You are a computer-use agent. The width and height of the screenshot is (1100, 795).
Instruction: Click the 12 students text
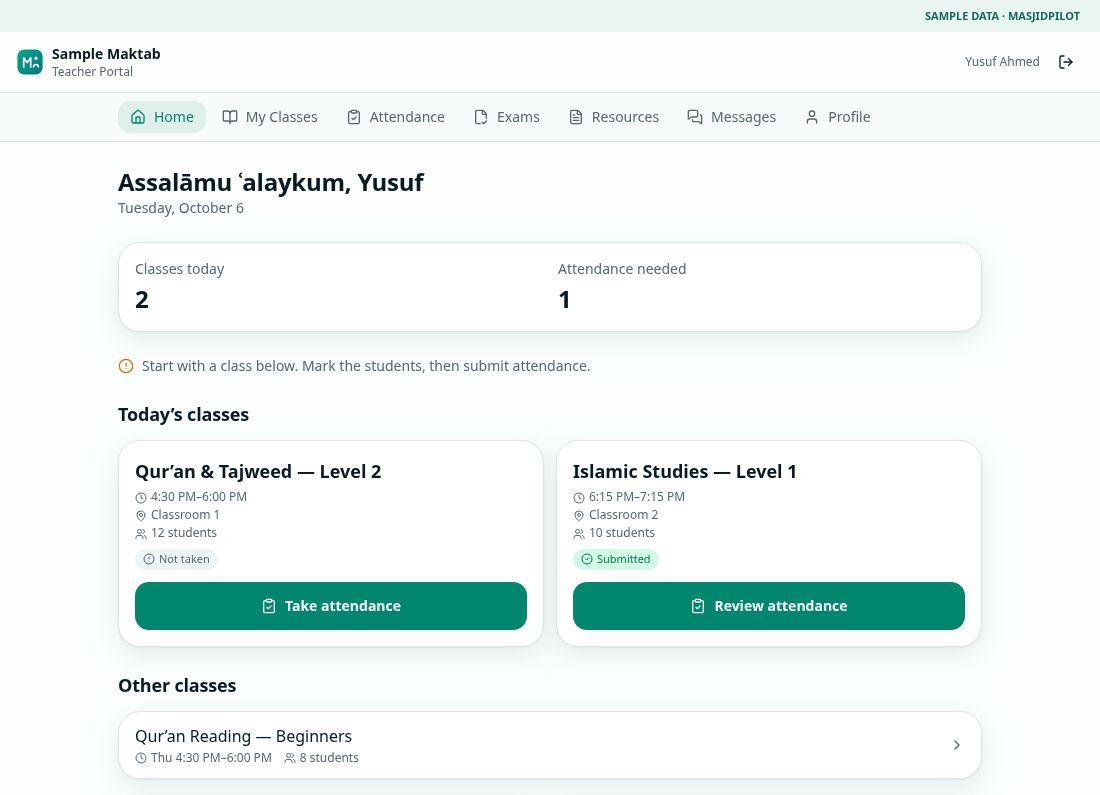(x=184, y=533)
